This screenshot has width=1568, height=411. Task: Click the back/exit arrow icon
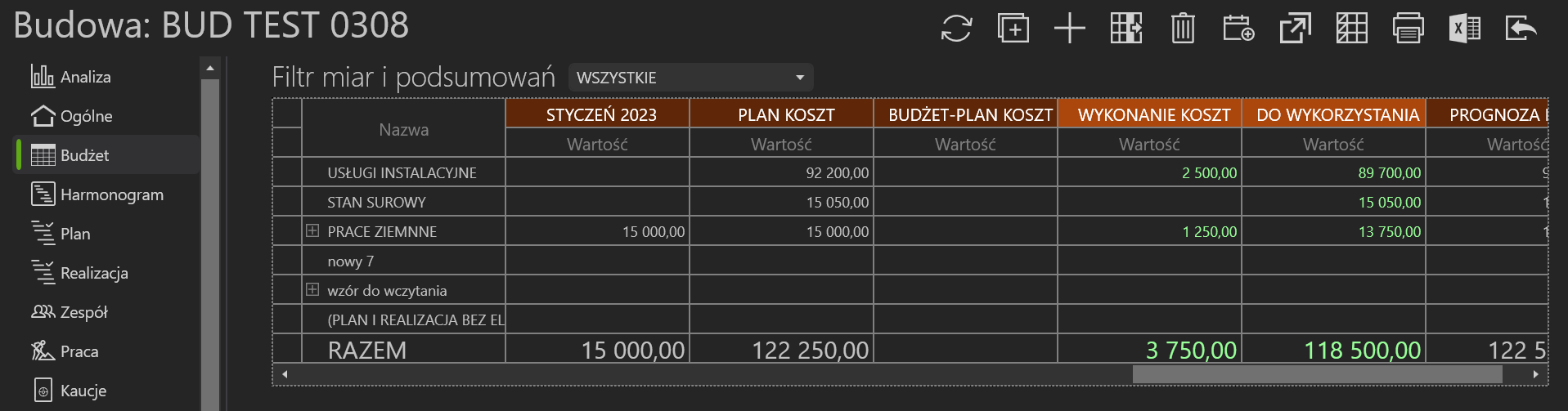pyautogui.click(x=1521, y=29)
